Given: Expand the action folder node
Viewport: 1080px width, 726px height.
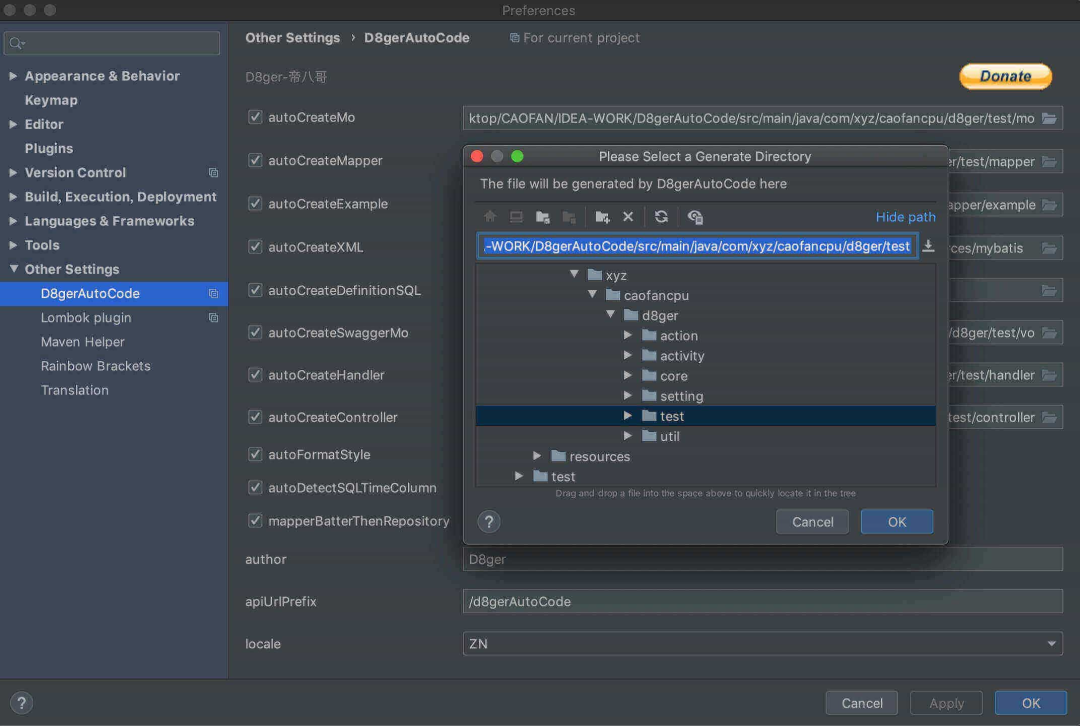Looking at the screenshot, I should coord(627,335).
